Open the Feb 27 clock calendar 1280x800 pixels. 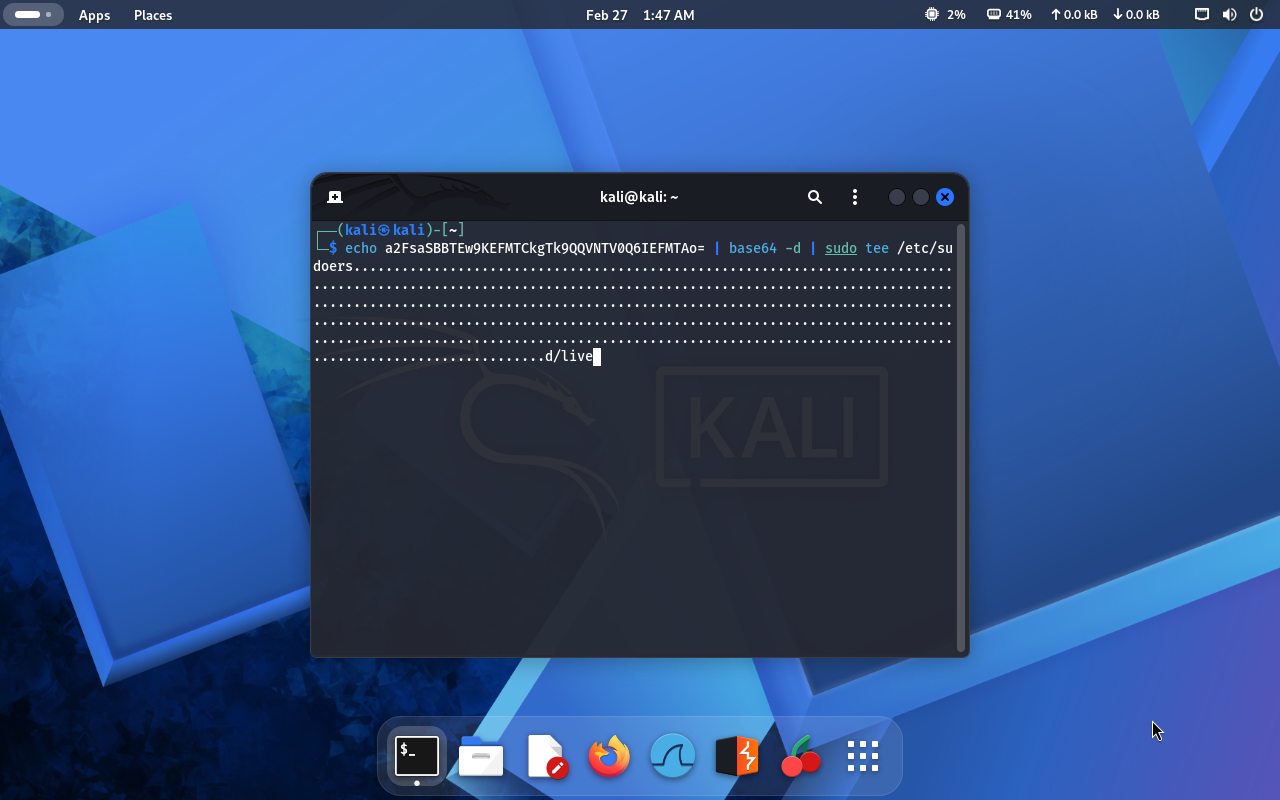pyautogui.click(x=640, y=15)
